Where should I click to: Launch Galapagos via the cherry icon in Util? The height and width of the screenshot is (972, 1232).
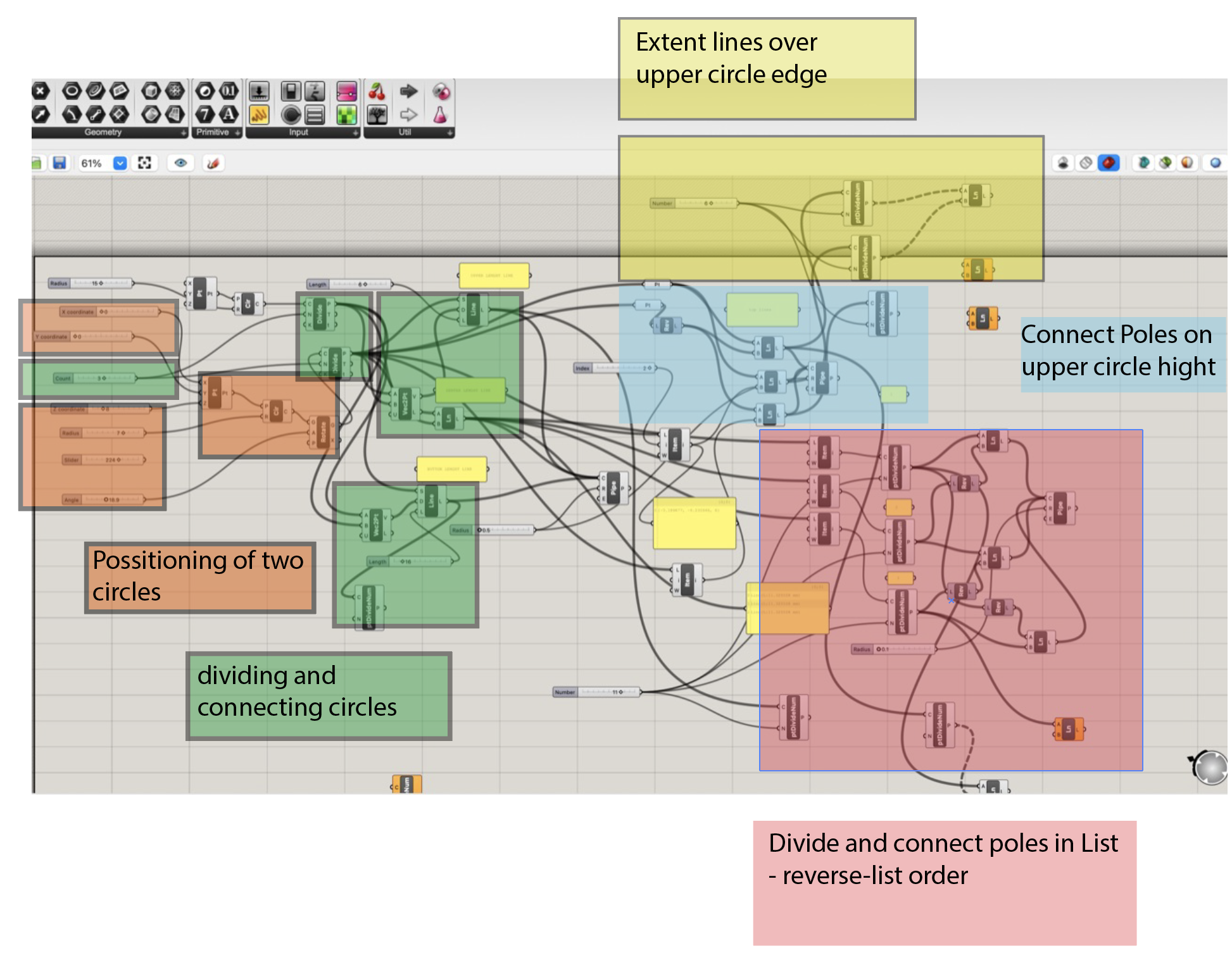pos(377,92)
